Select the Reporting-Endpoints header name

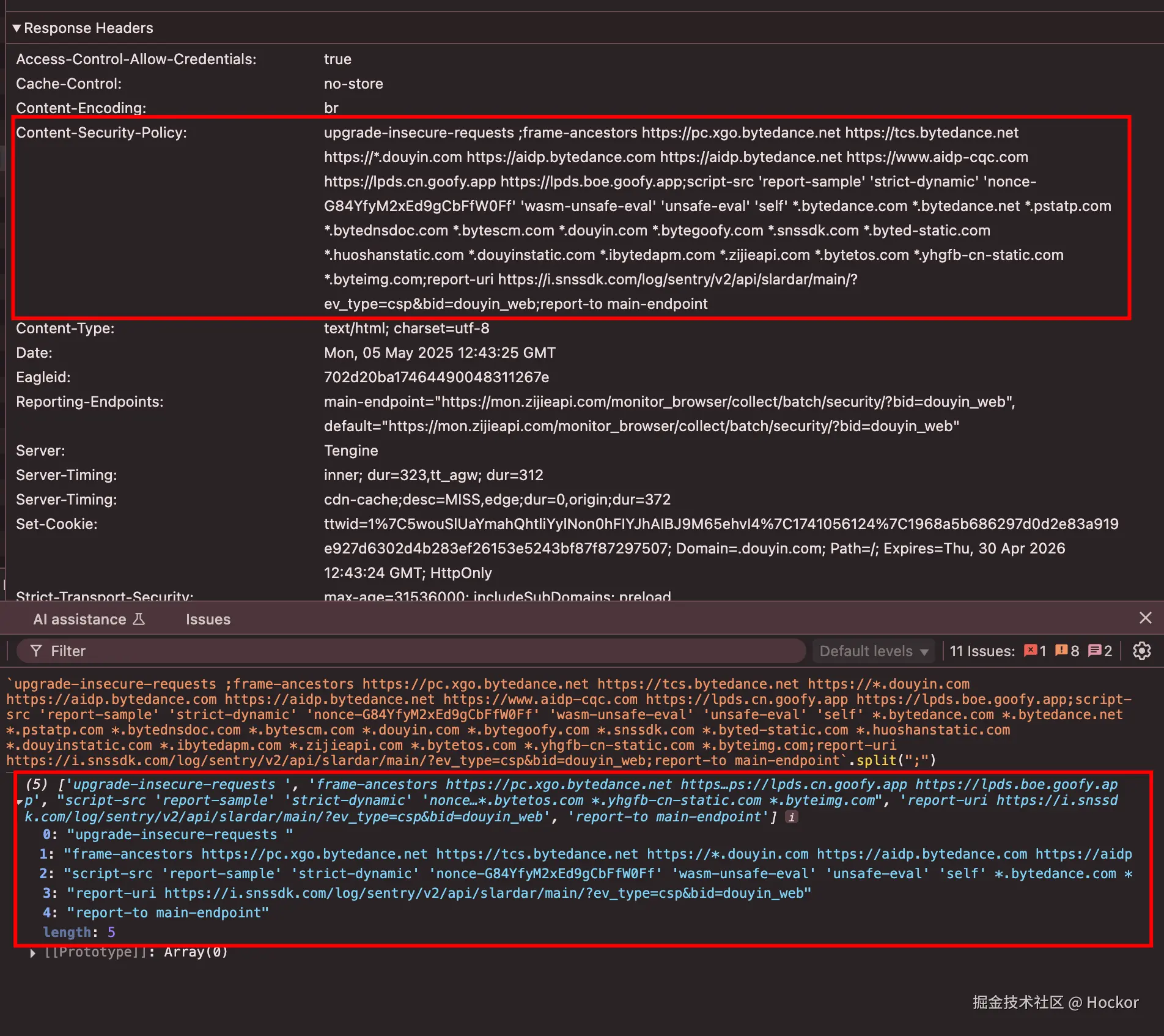coord(90,402)
